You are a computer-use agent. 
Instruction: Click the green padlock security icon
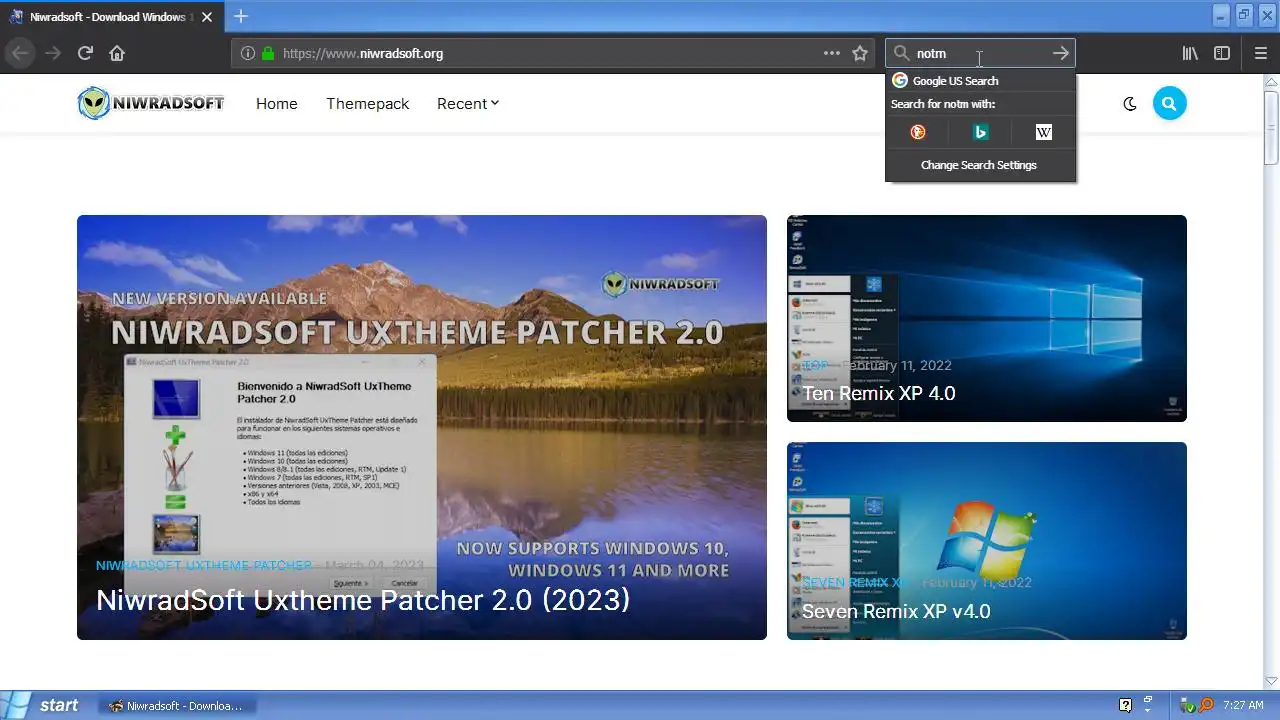268,53
